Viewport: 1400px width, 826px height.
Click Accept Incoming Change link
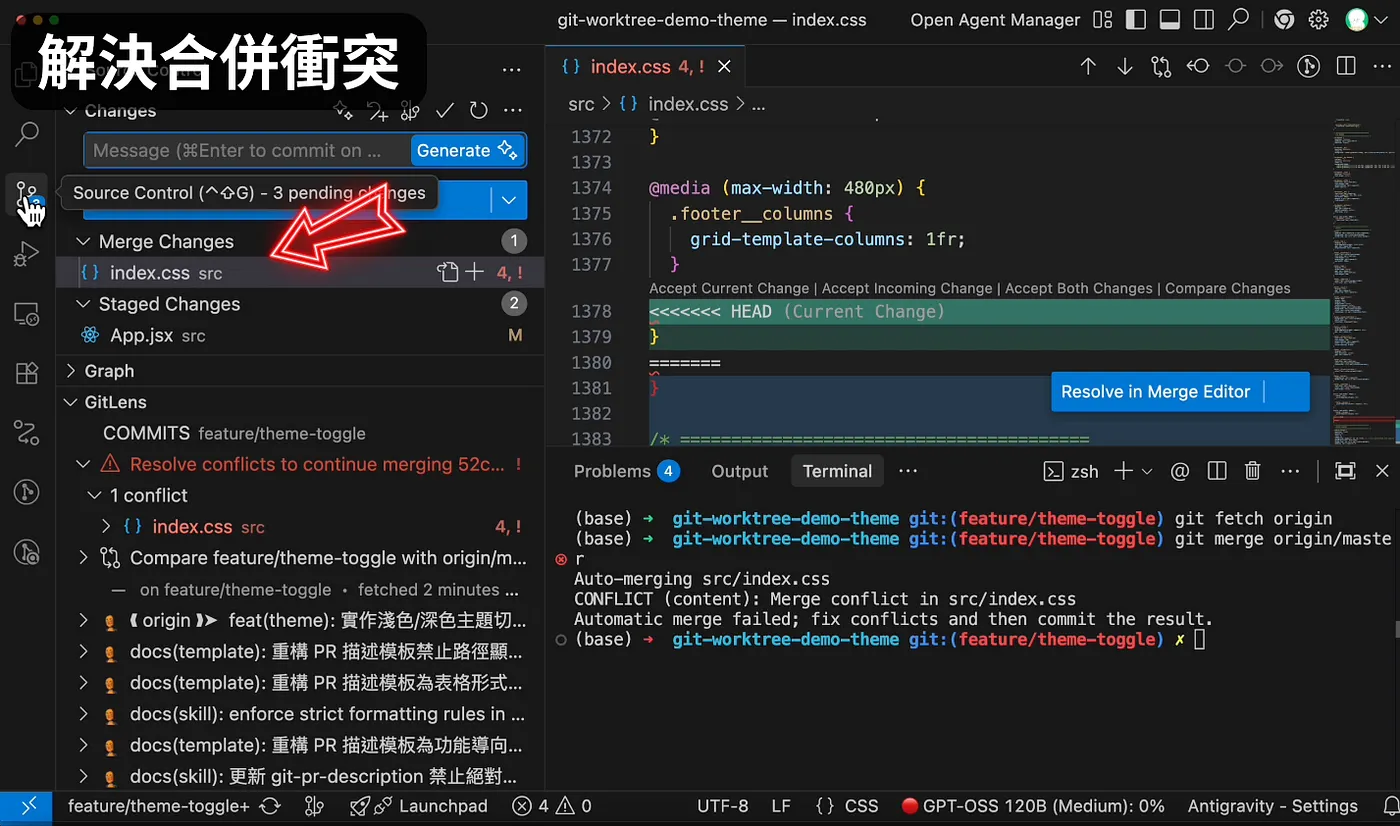(x=907, y=289)
